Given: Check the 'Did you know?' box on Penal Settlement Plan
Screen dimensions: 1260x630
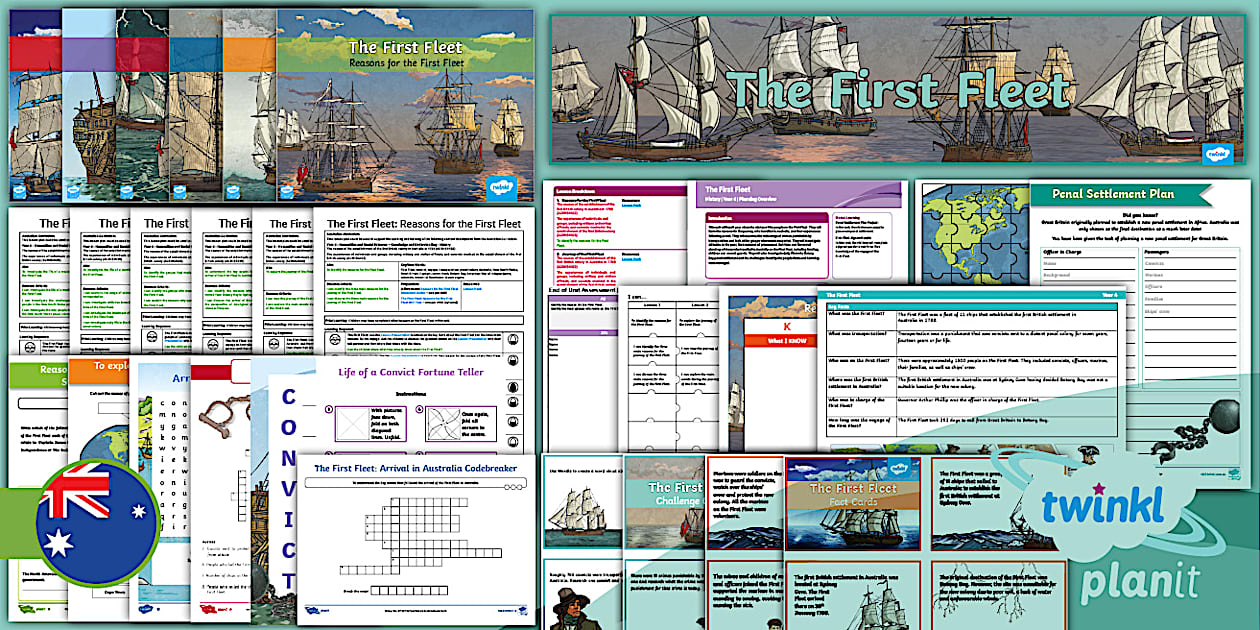Looking at the screenshot, I should [x=1141, y=215].
